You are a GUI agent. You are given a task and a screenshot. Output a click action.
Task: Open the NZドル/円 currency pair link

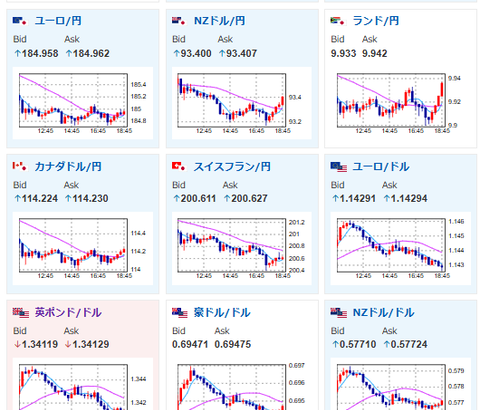[x=220, y=21]
